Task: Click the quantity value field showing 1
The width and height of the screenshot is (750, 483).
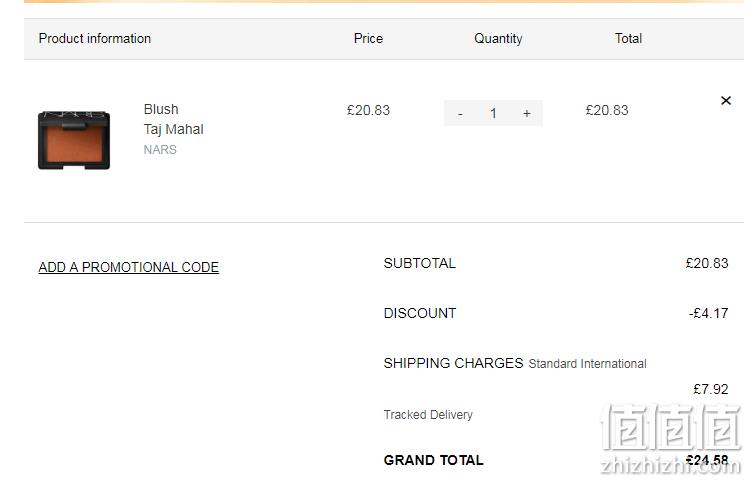Action: pos(493,113)
